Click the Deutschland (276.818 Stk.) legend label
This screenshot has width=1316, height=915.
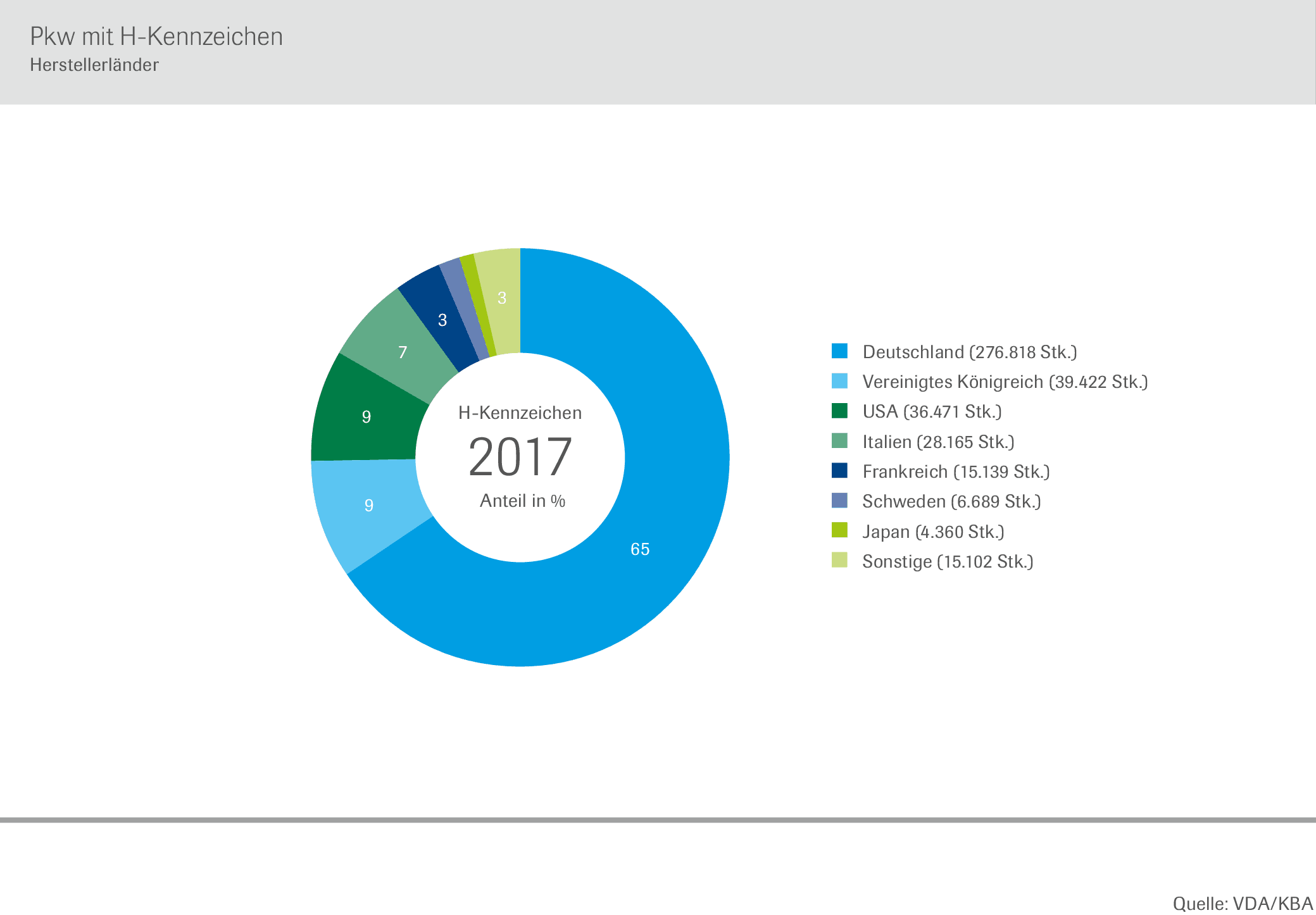click(x=969, y=352)
